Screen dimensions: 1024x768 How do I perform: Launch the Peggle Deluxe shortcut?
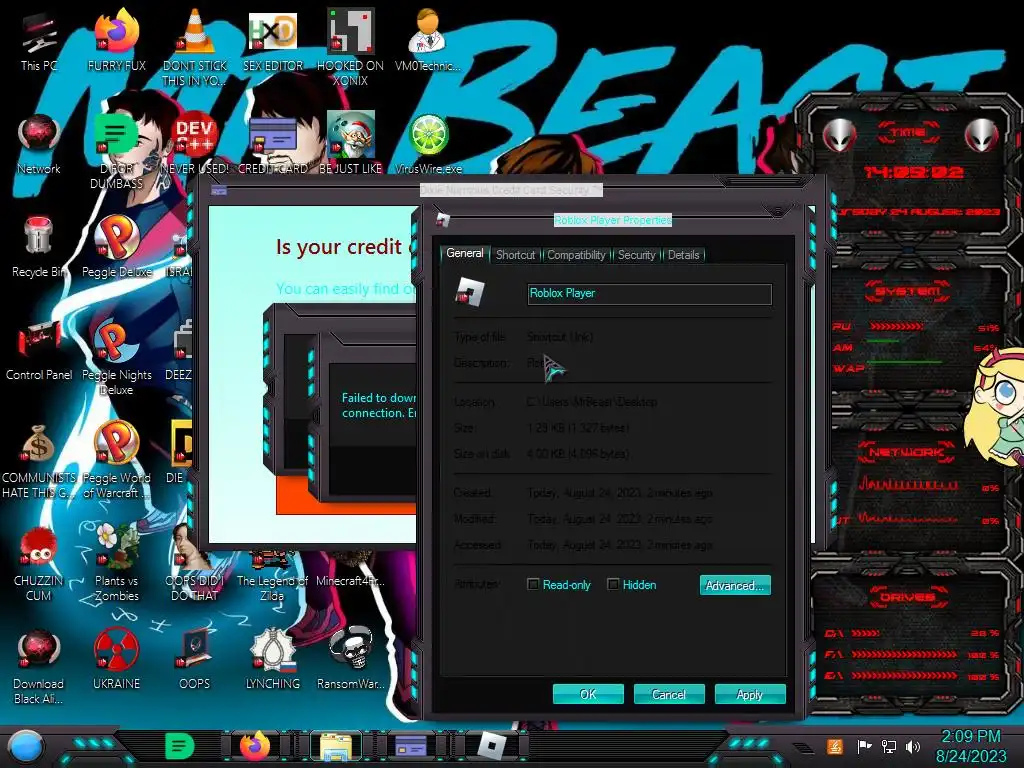click(x=117, y=247)
